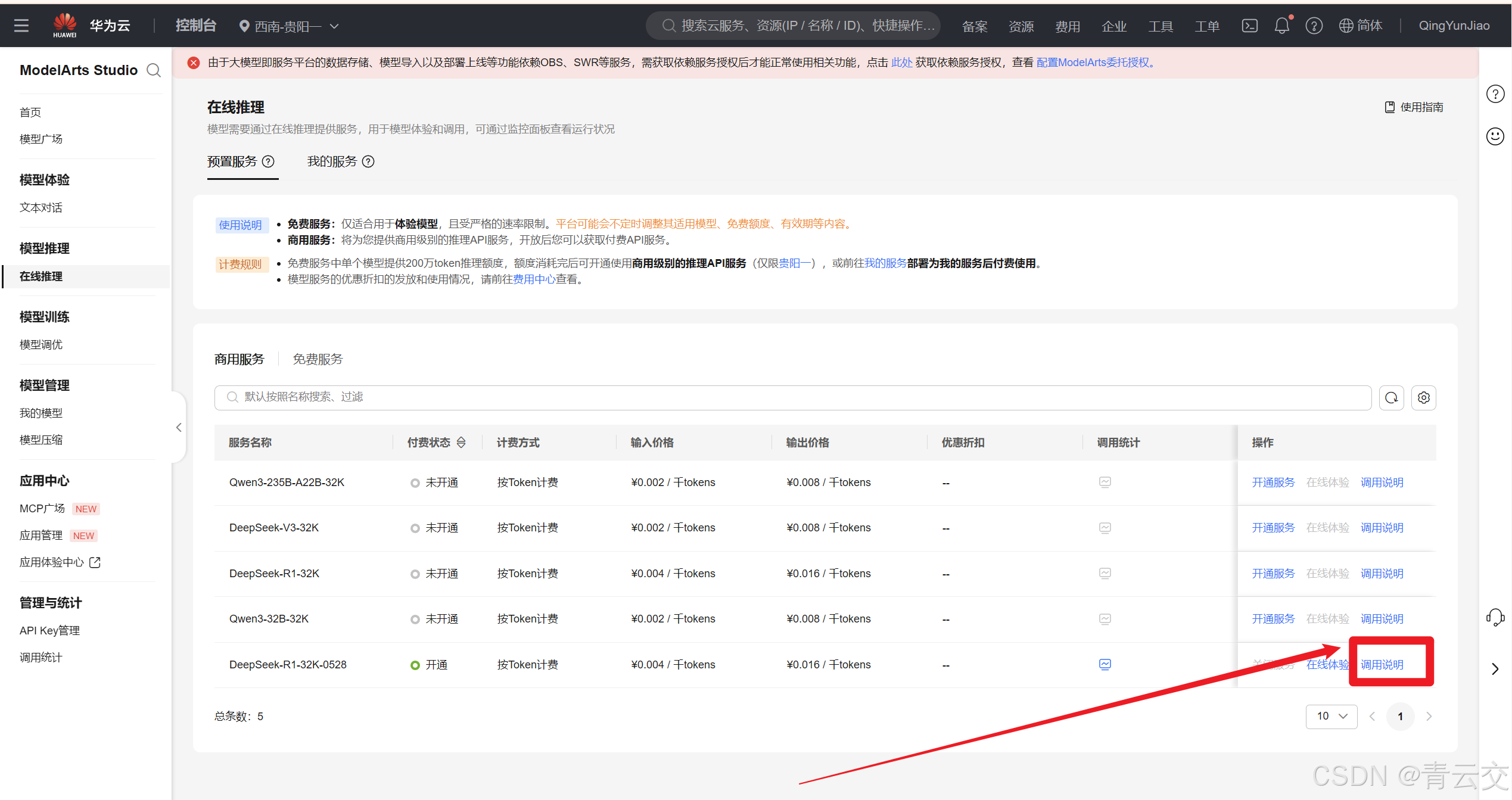Collapse the left sidebar with arrow handle
Viewport: 1512px width, 800px height.
point(179,427)
